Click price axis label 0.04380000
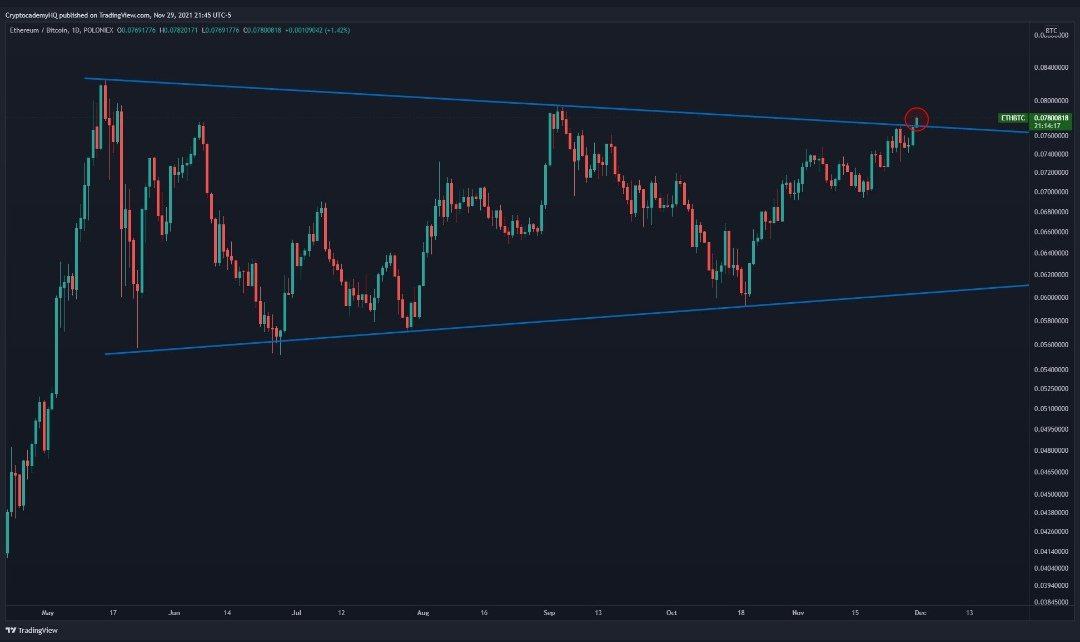Image resolution: width=1080 pixels, height=642 pixels. click(1051, 512)
